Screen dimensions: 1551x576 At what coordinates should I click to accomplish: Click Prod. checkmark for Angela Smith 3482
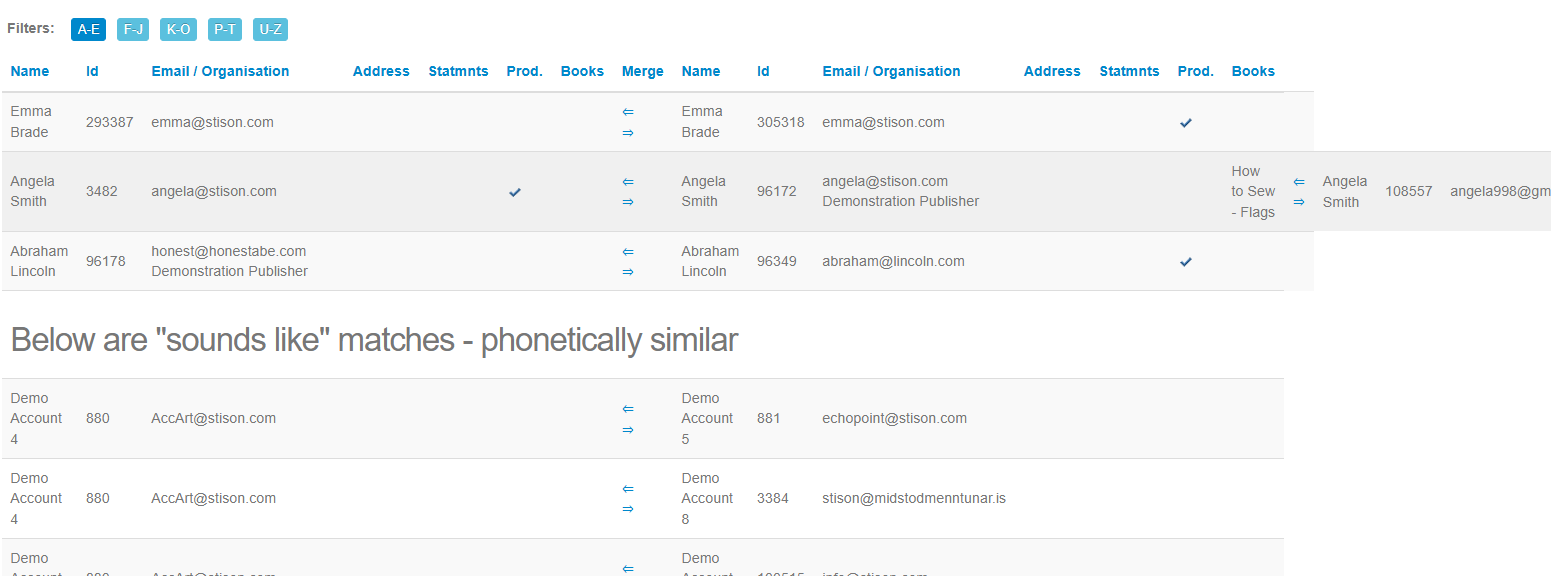pos(514,192)
